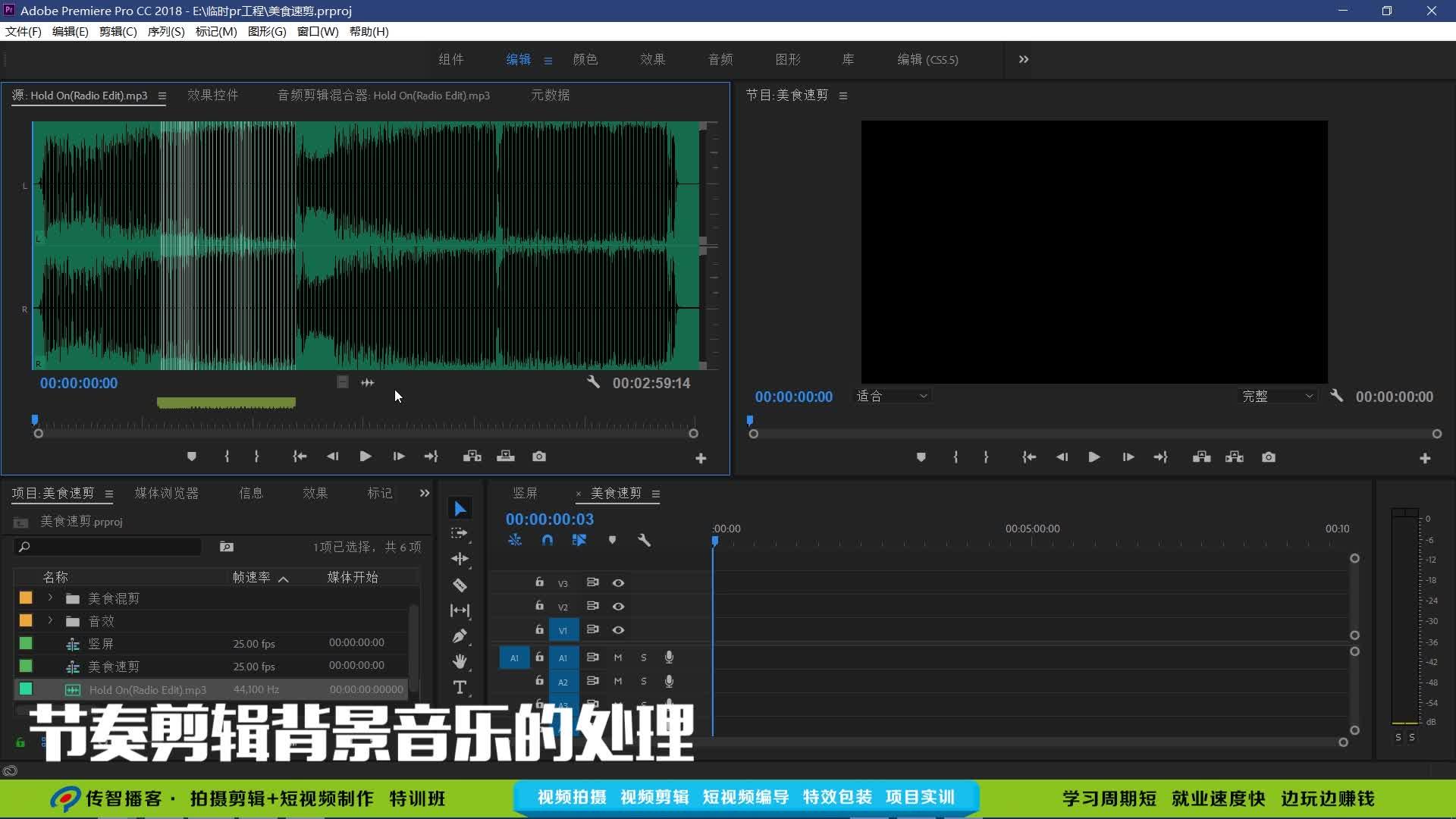Toggle lock on V3 track
Screen dimensions: 1456x819
[x=539, y=582]
